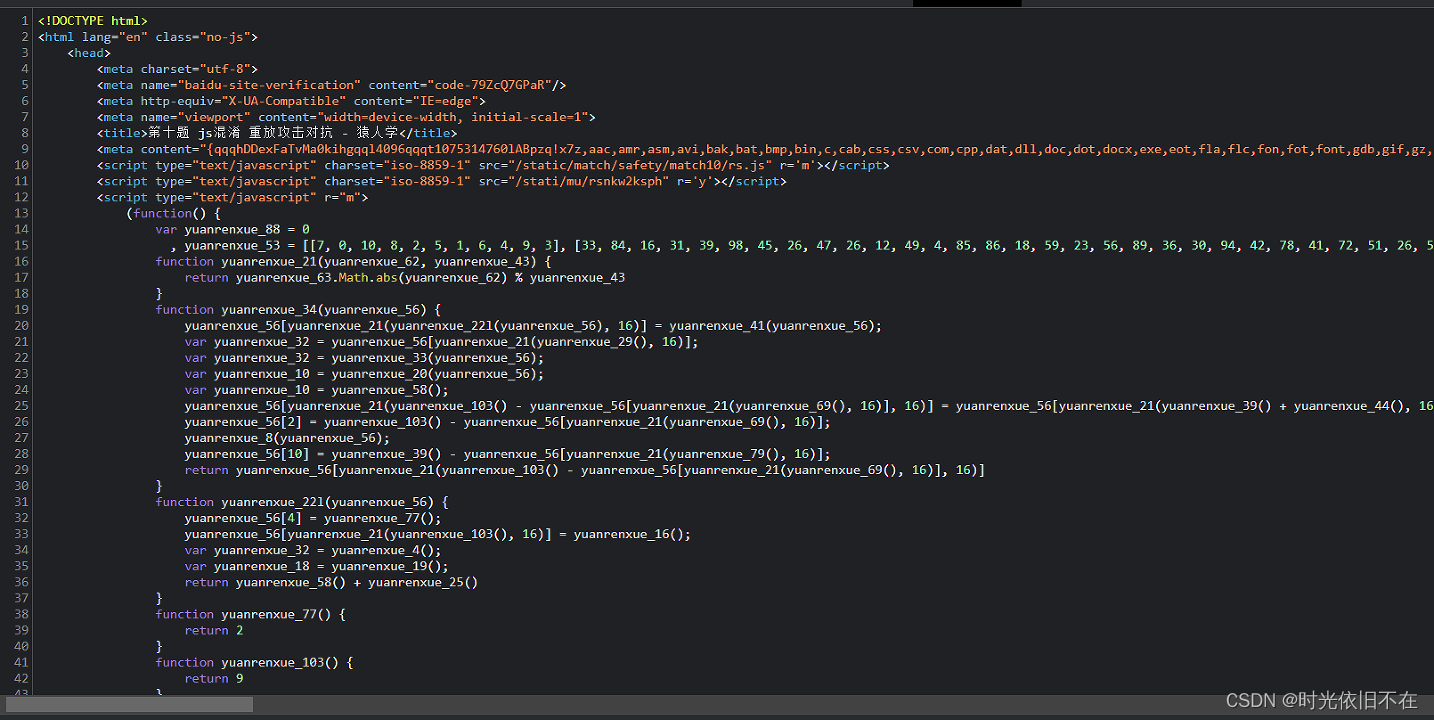The width and height of the screenshot is (1434, 720).
Task: Click the yuanrenxue_56[2] assignment line
Action: pyautogui.click(x=507, y=421)
